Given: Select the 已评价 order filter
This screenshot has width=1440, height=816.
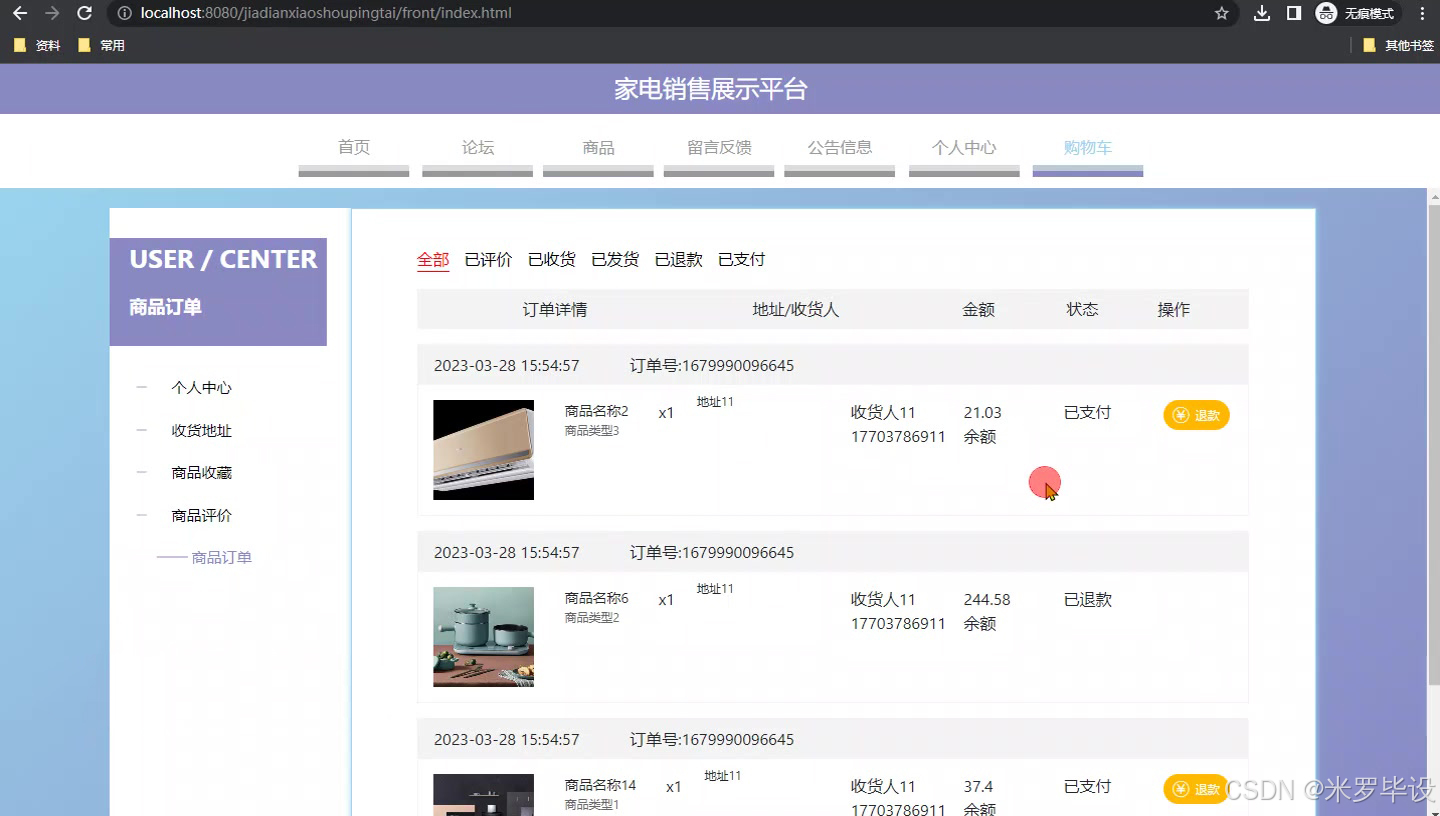Looking at the screenshot, I should 488,259.
